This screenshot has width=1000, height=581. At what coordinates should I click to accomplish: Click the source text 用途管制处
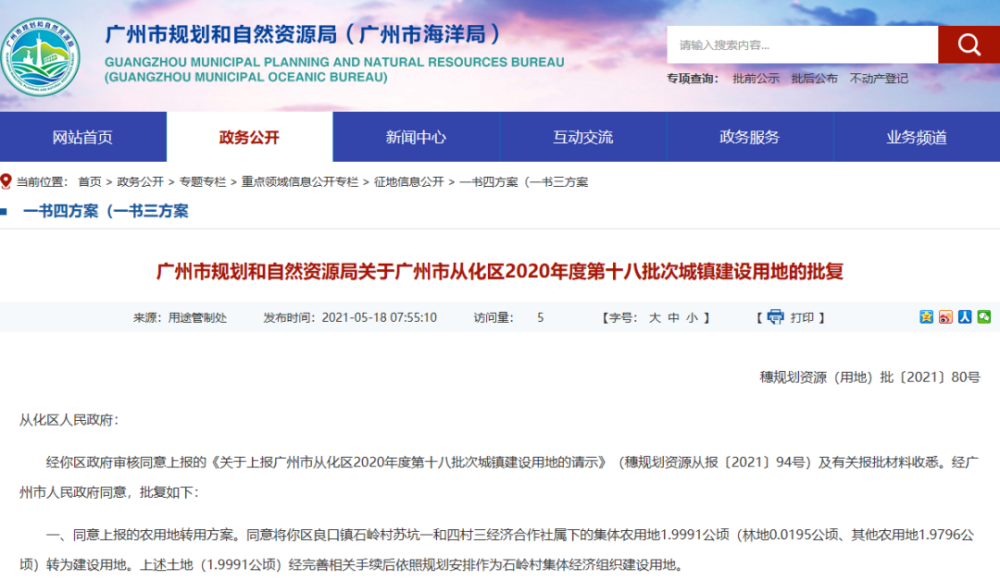coord(197,318)
